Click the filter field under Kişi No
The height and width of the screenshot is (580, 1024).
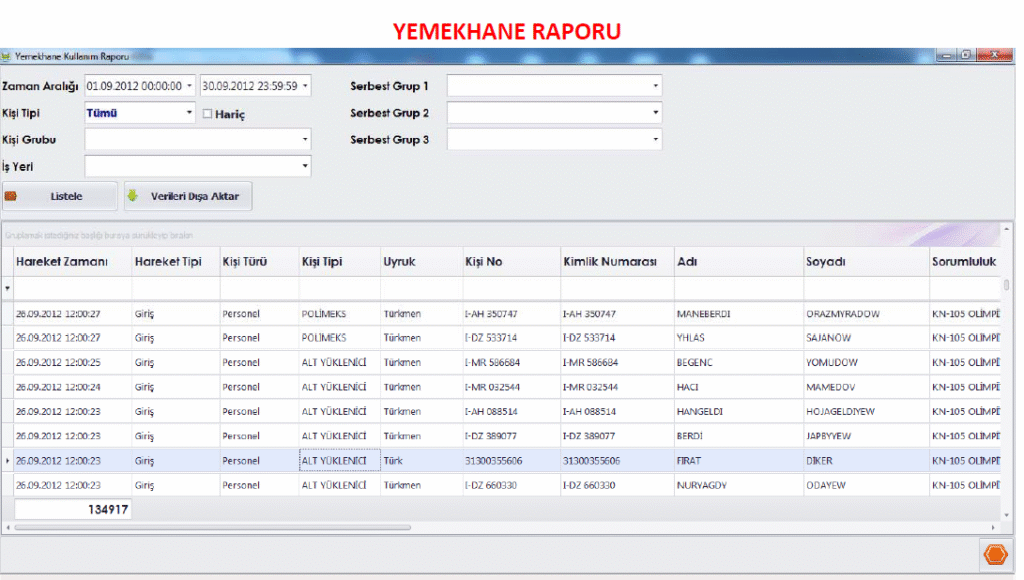509,288
